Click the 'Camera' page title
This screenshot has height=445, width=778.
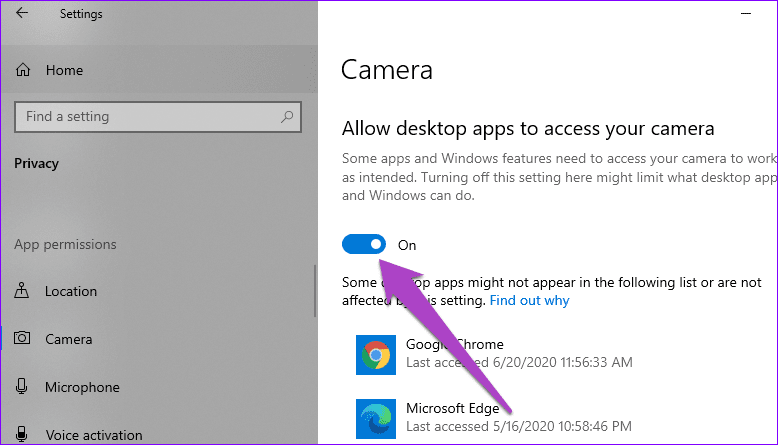[x=387, y=69]
